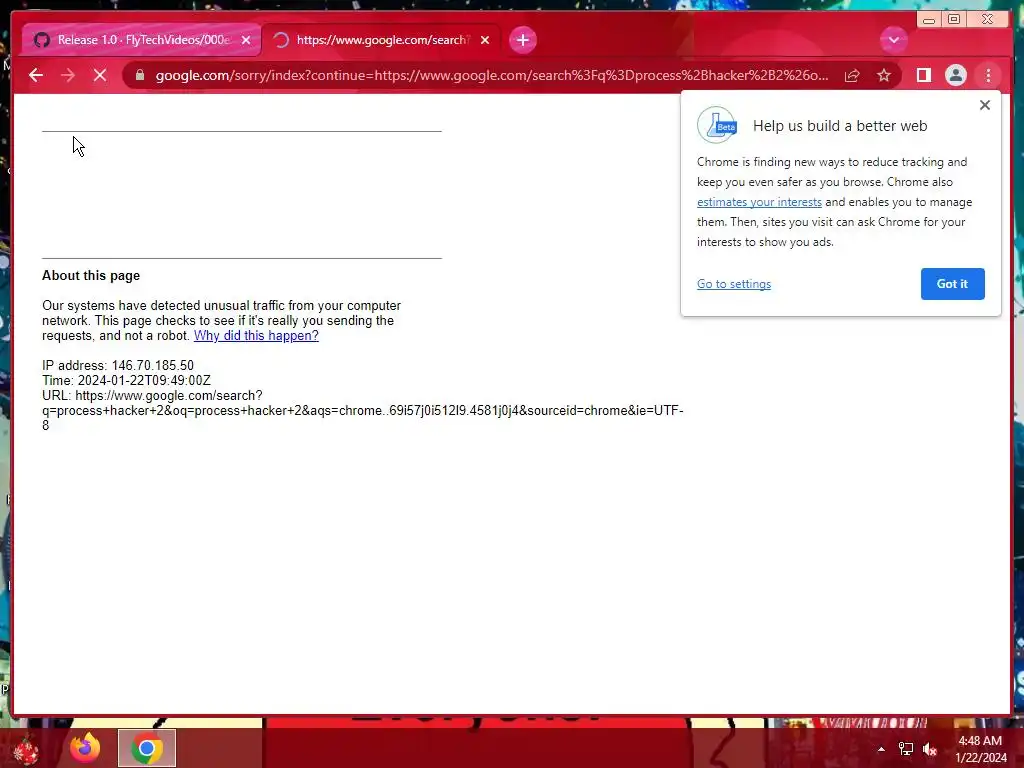The width and height of the screenshot is (1024, 768).
Task: Open the taskbar clock 4:48 AM
Action: [980, 749]
